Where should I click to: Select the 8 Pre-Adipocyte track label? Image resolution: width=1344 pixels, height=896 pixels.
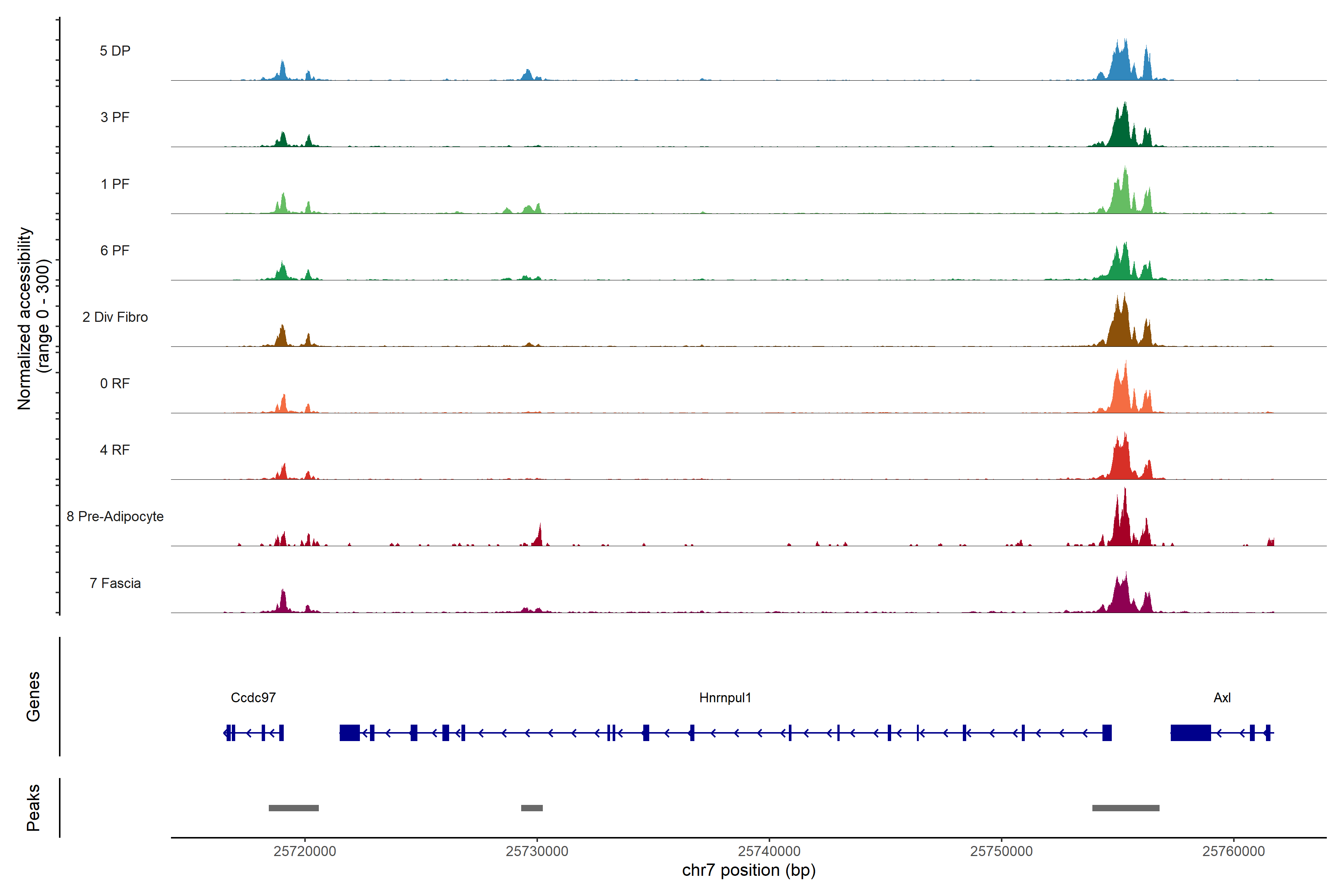coord(115,516)
